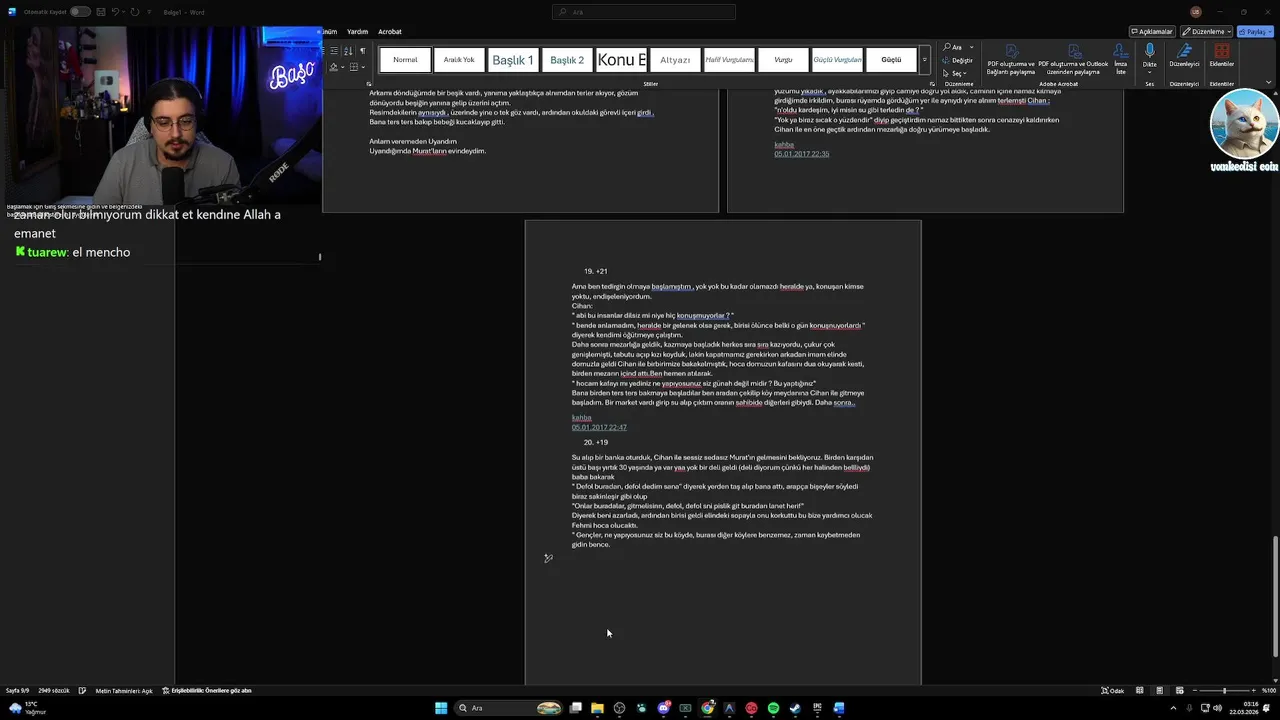This screenshot has width=1280, height=720.
Task: Open Spotify from the taskbar
Action: coord(773,708)
